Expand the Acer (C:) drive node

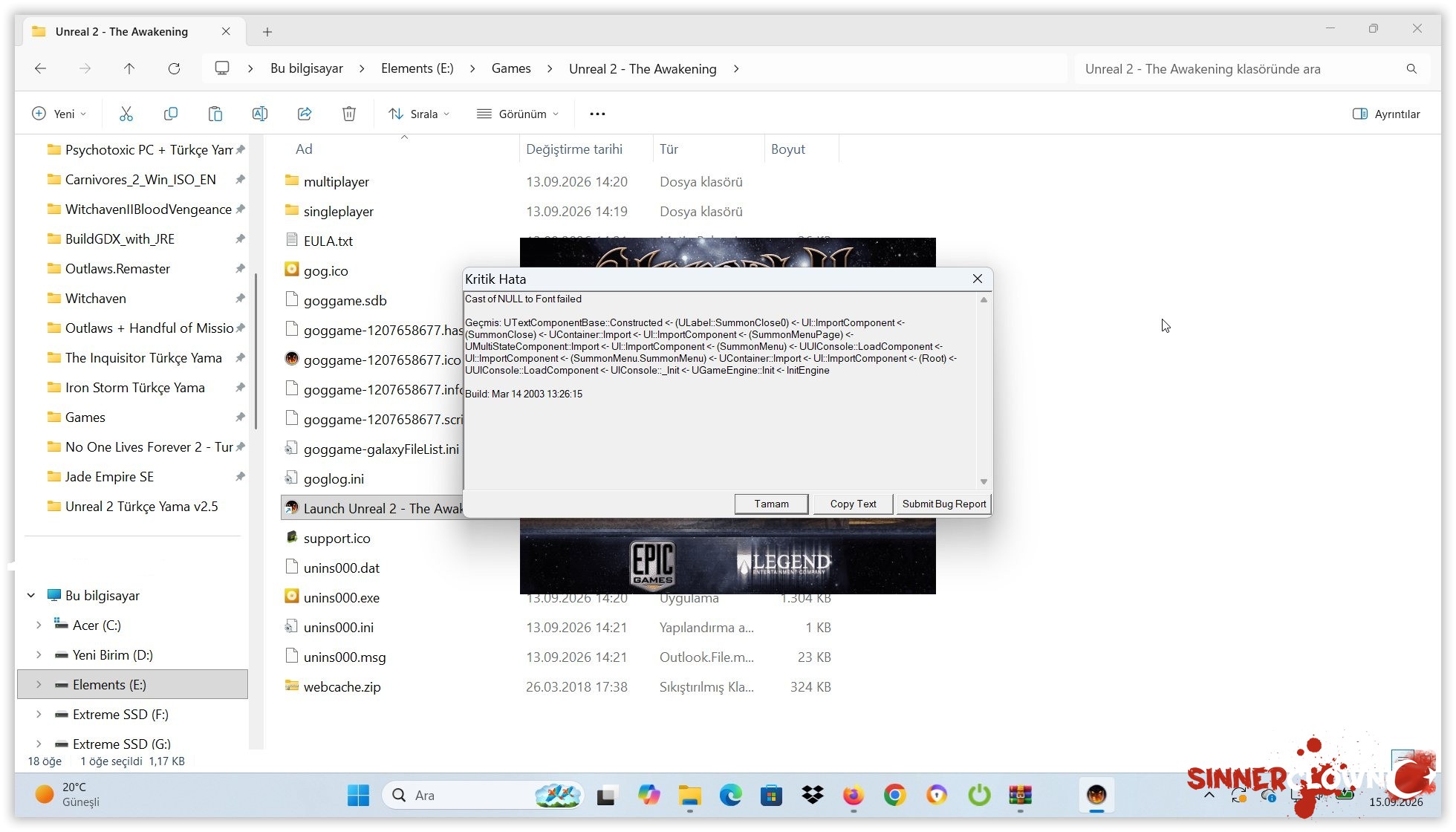point(39,625)
